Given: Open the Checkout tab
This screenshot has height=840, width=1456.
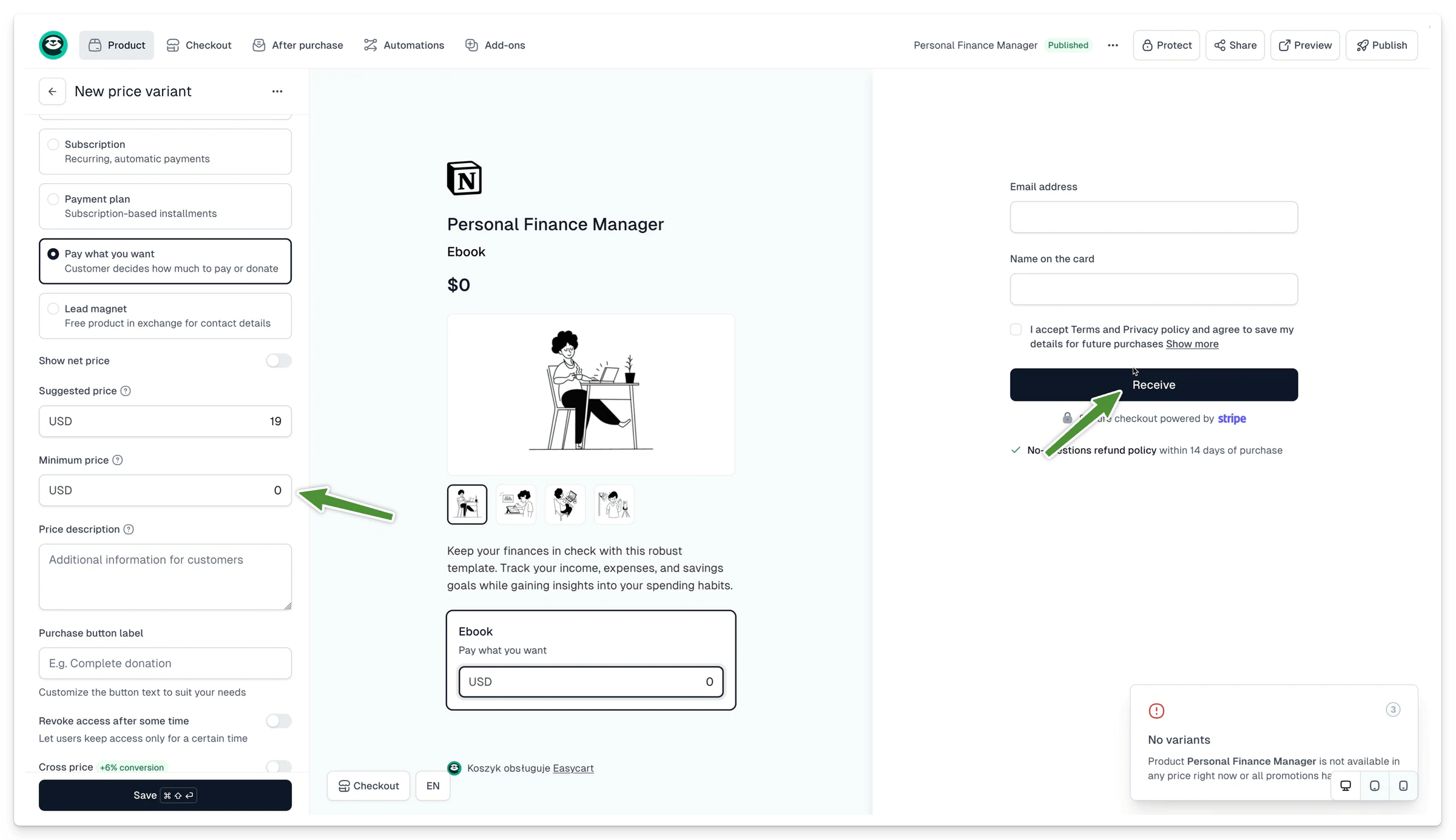Looking at the screenshot, I should click(199, 45).
